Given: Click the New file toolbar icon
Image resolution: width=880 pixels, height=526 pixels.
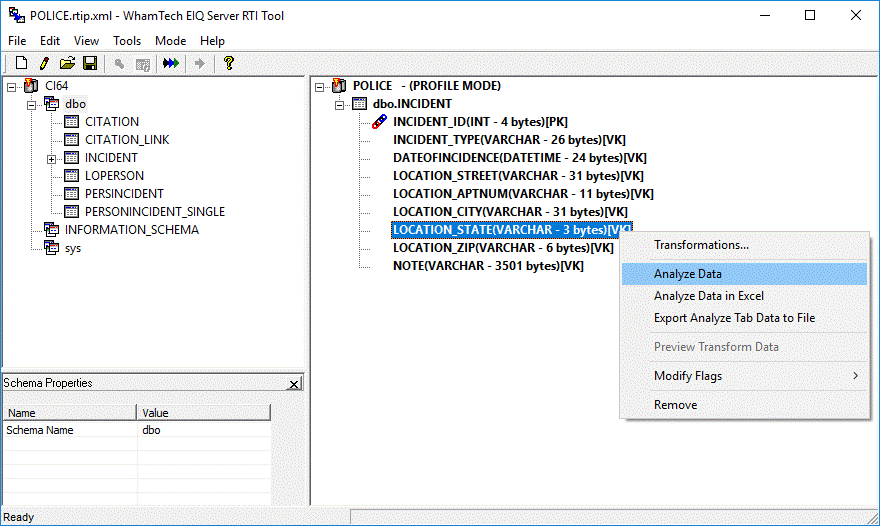Looking at the screenshot, I should click(21, 63).
